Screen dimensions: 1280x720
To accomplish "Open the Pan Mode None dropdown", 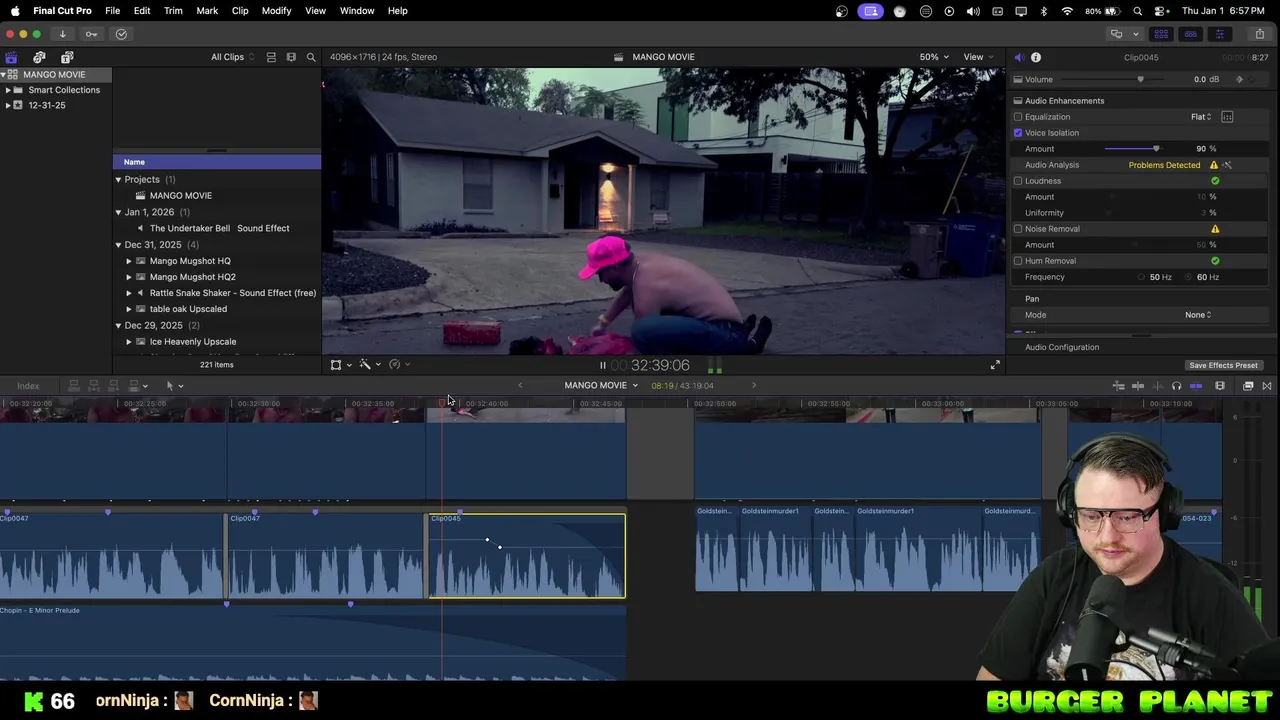I will (1198, 315).
